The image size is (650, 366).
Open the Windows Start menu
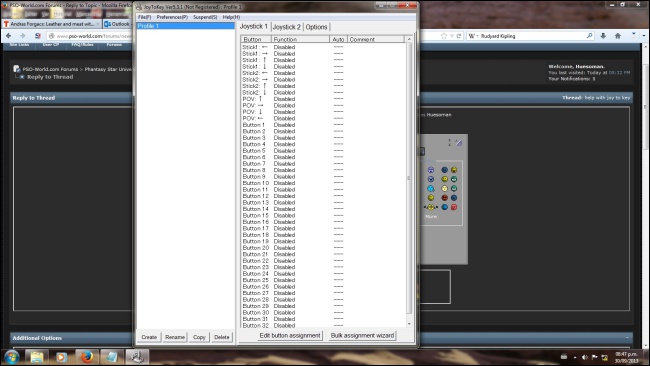[x=12, y=356]
